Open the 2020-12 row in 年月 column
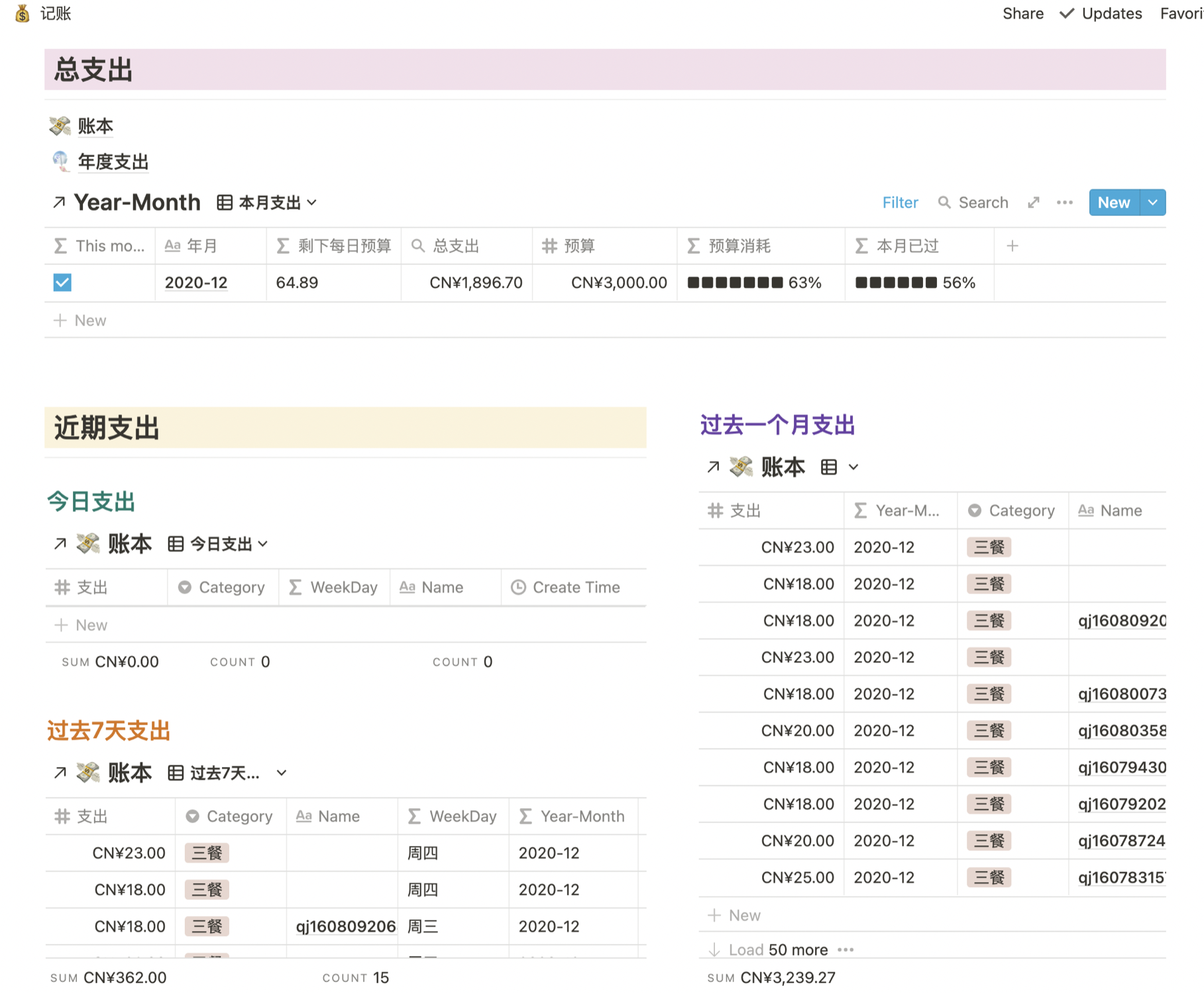 pyautogui.click(x=195, y=283)
